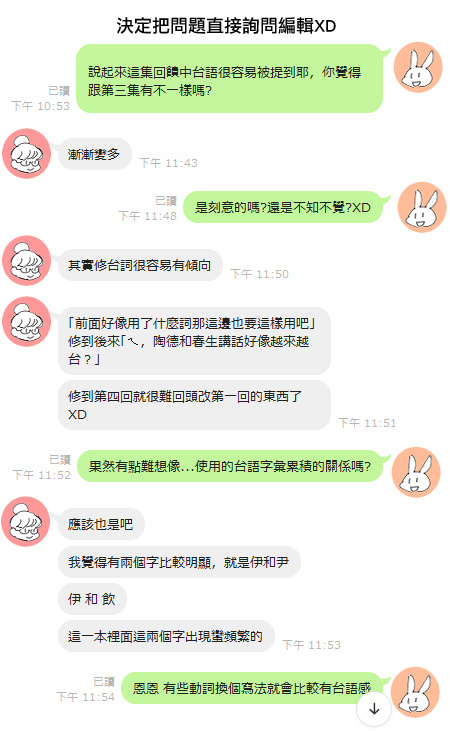Click 已讀 label above 下午 10:53

click(x=59, y=90)
